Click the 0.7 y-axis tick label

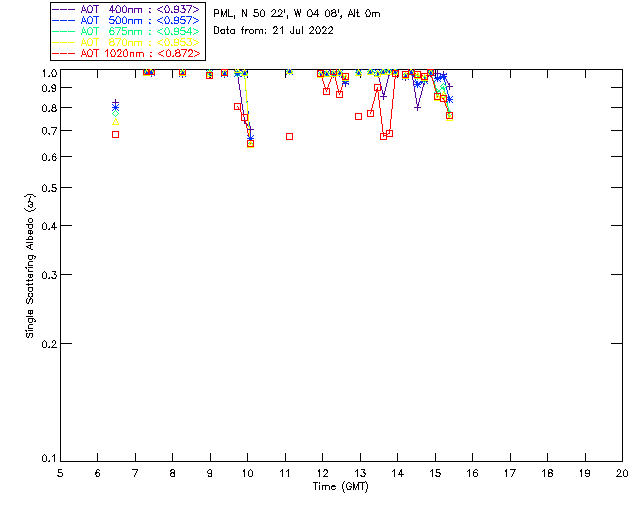click(49, 131)
